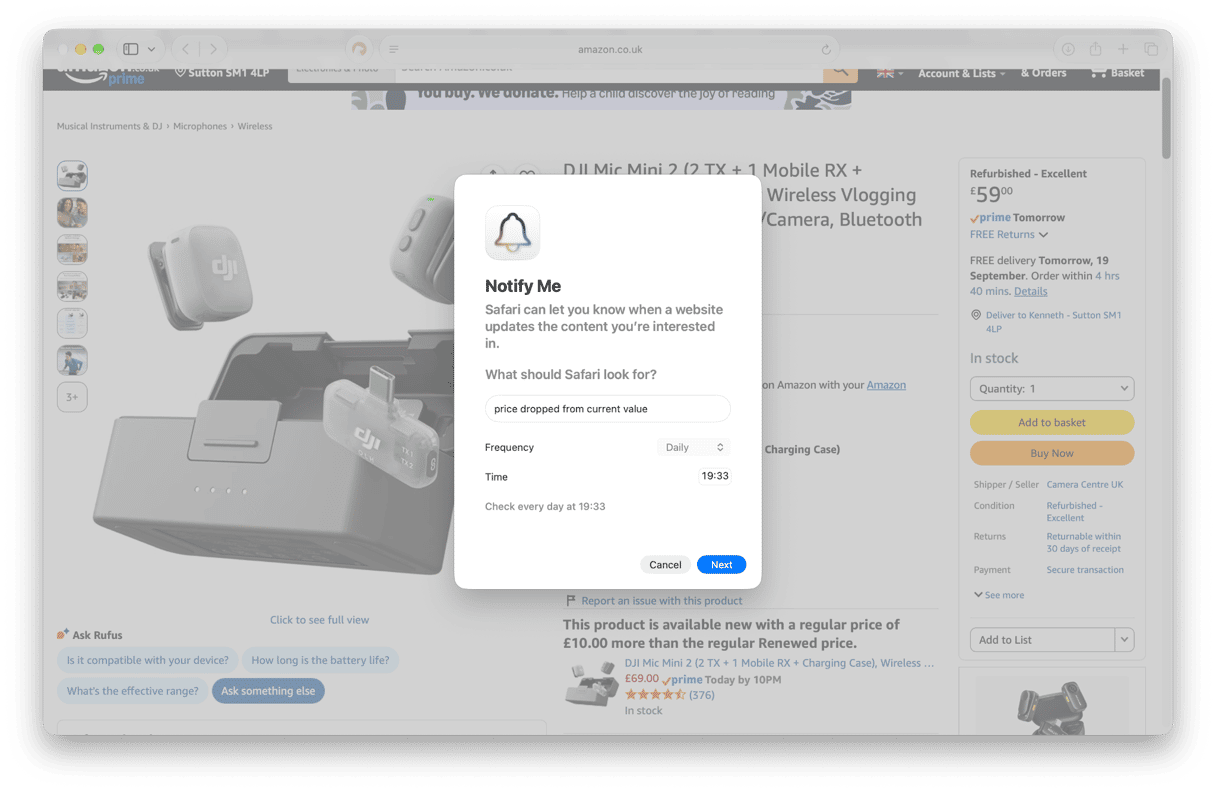Edit the 'What should Safari look for' field

pyautogui.click(x=608, y=409)
